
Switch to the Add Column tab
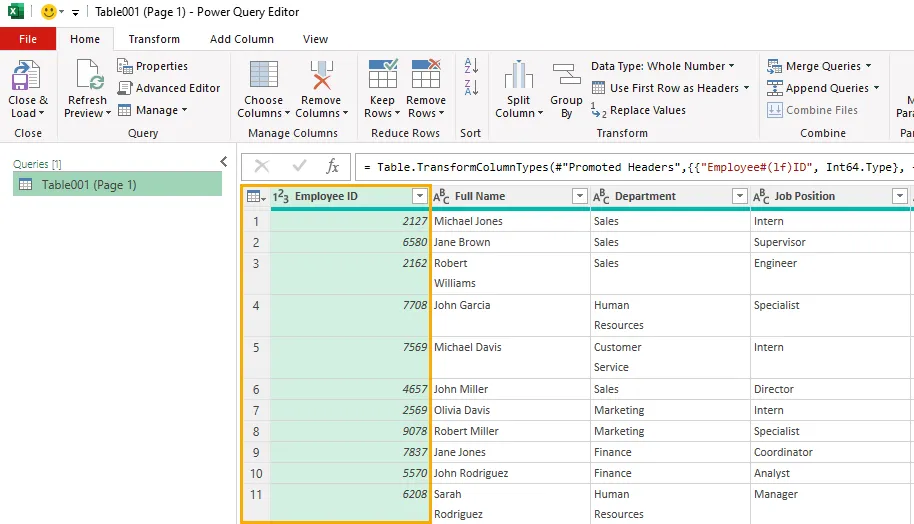coord(242,39)
